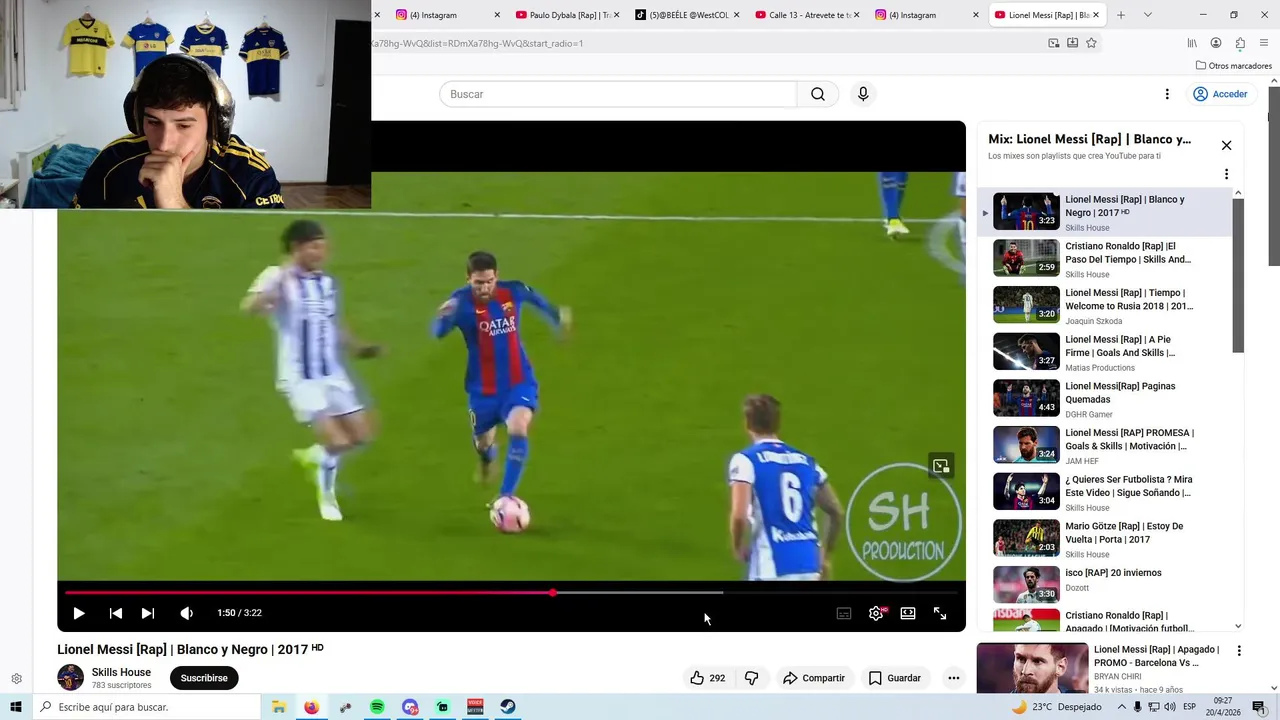Open Firefox library icon
This screenshot has width=1280, height=720.
click(1192, 43)
